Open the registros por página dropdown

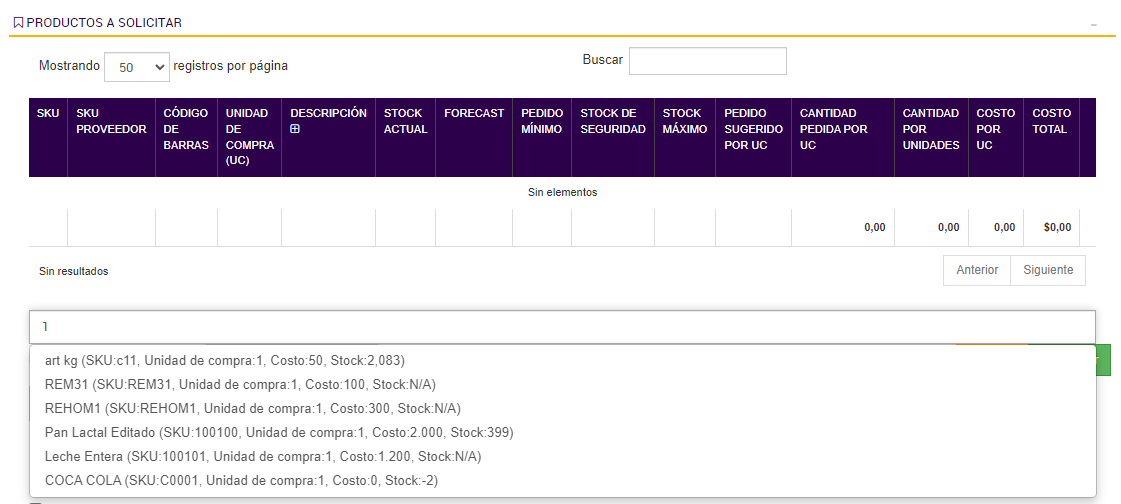[136, 67]
